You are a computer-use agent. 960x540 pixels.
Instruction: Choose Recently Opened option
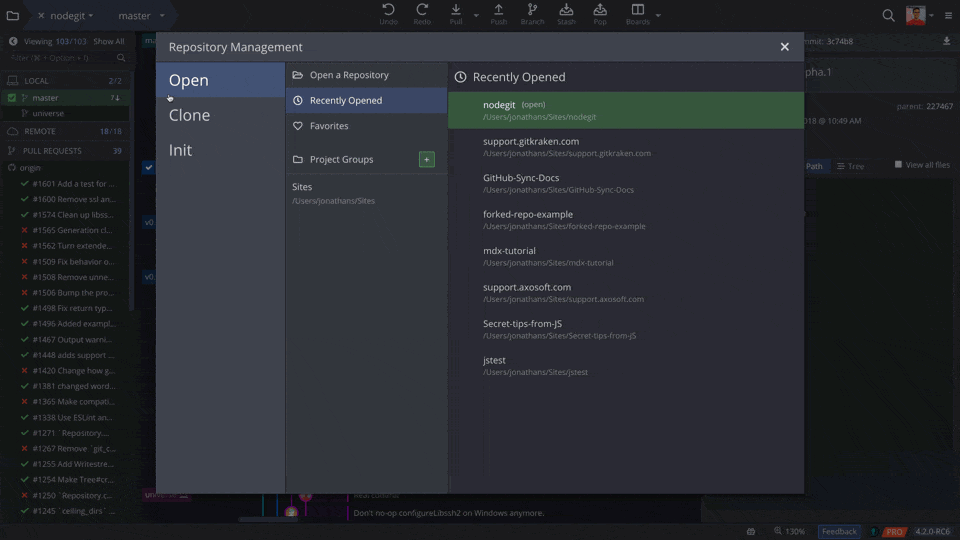click(366, 100)
